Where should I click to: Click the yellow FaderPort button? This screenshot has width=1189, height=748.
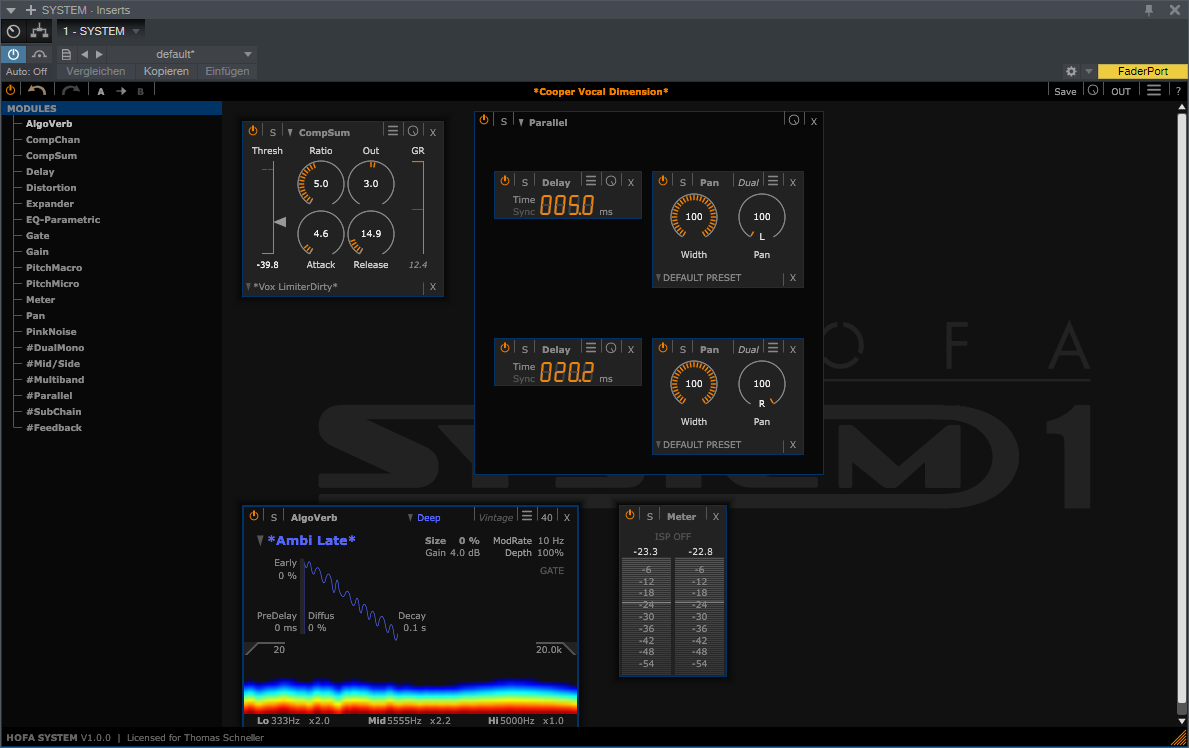pyautogui.click(x=1143, y=71)
